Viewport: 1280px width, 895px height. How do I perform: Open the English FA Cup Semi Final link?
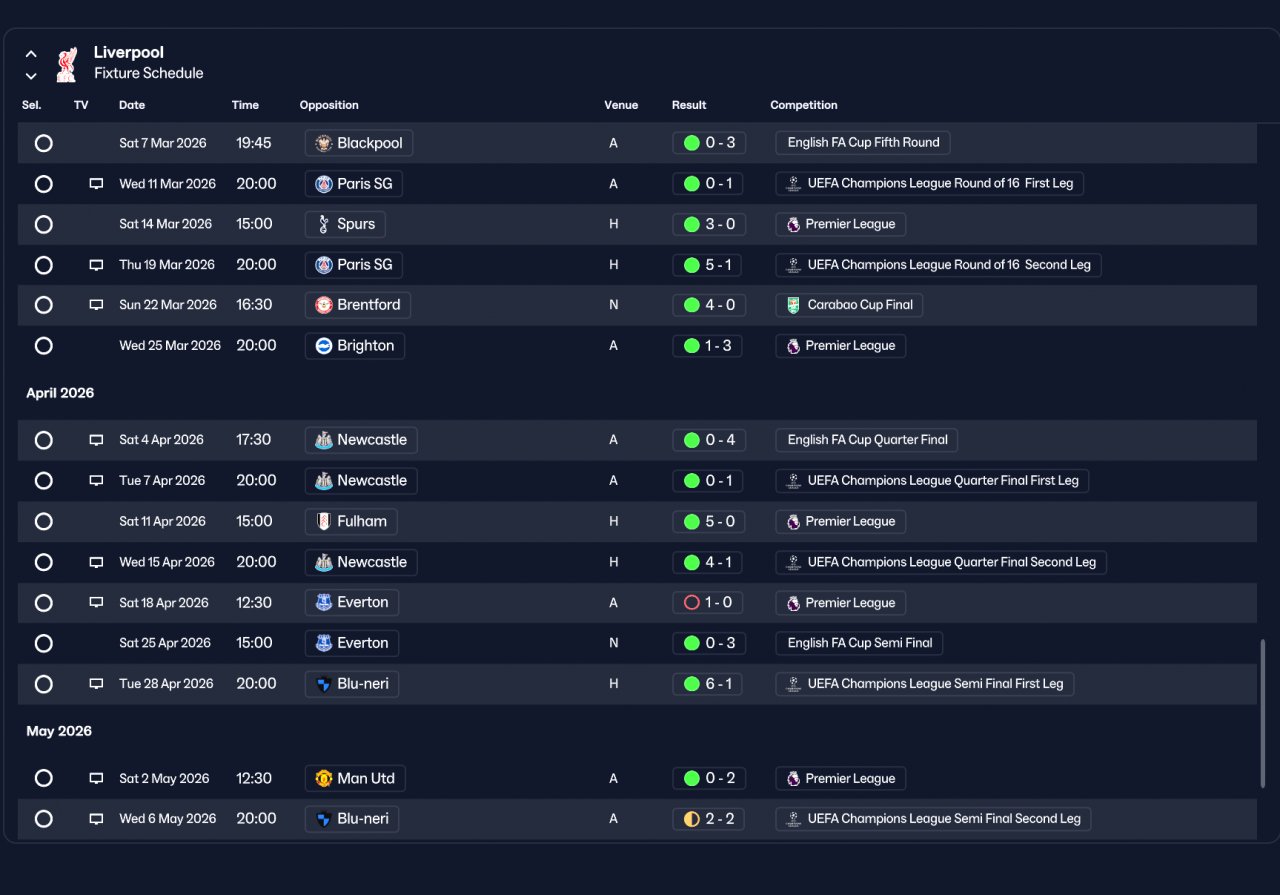859,643
